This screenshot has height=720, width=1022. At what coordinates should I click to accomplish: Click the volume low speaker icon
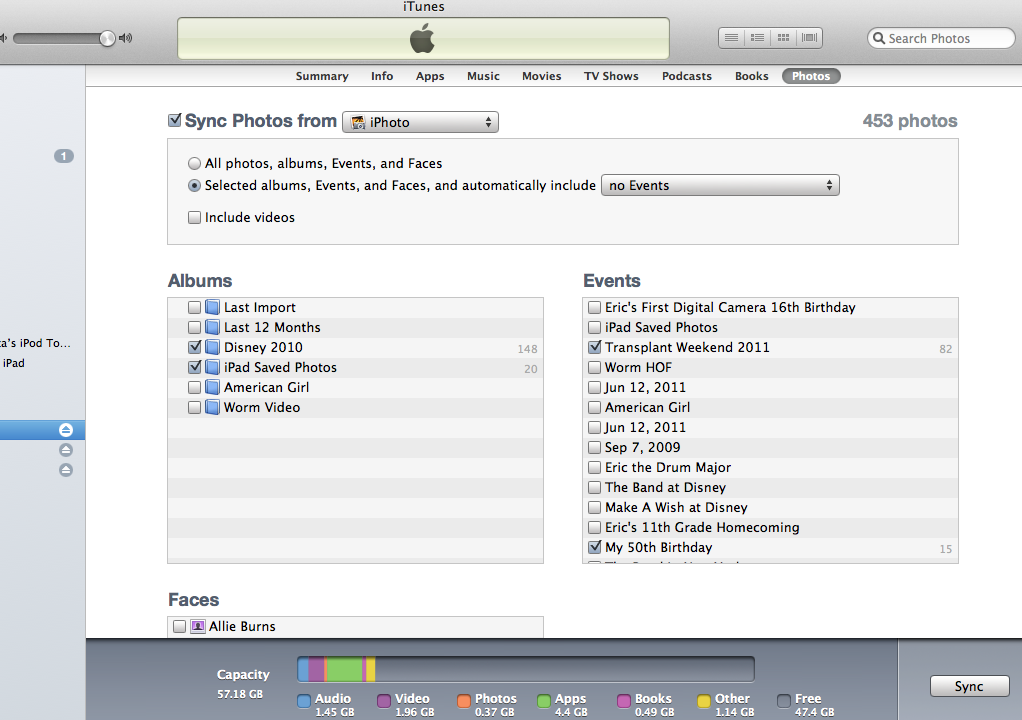coord(3,38)
